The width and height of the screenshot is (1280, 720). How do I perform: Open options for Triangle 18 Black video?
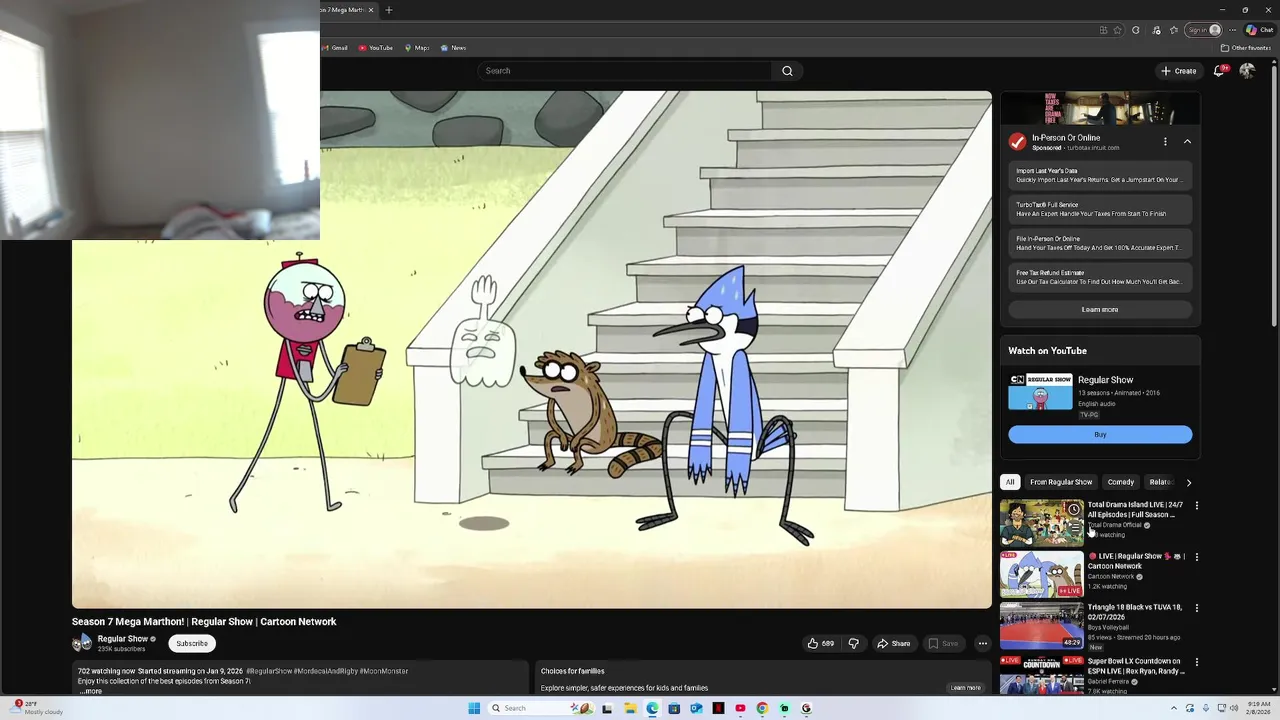[x=1196, y=608]
